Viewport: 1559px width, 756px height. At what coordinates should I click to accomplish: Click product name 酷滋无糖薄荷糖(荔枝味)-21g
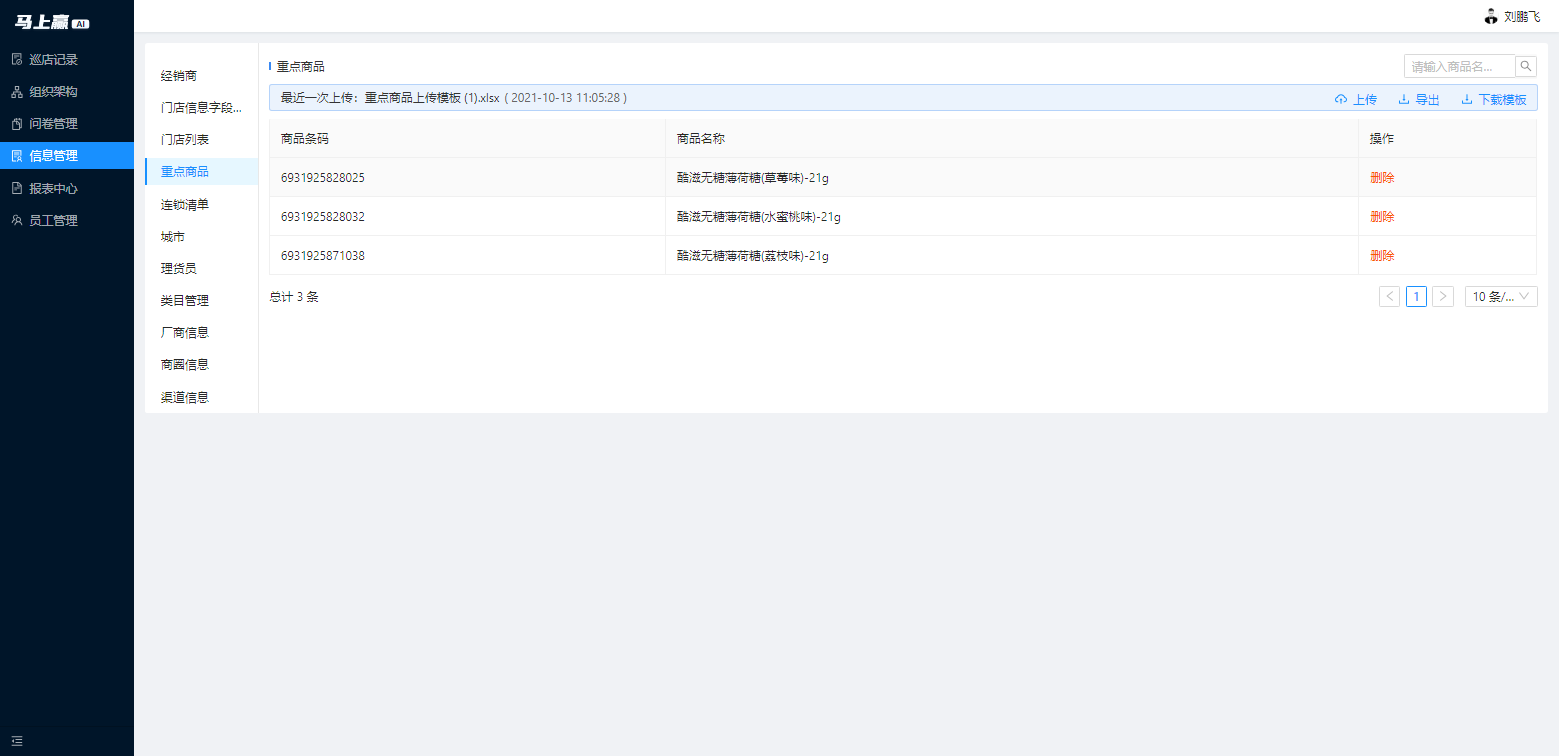753,256
